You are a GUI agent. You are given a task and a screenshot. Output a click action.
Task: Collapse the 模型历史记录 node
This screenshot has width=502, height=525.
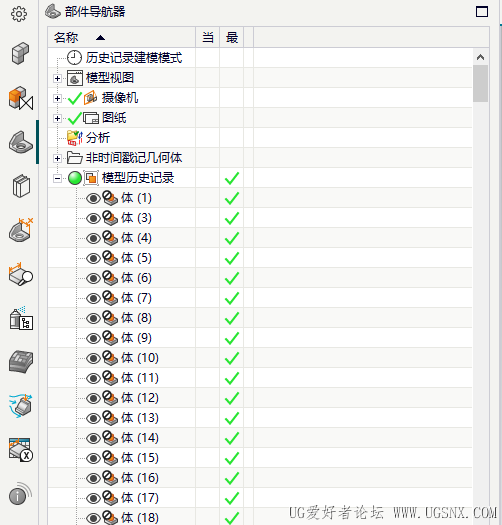point(57,178)
